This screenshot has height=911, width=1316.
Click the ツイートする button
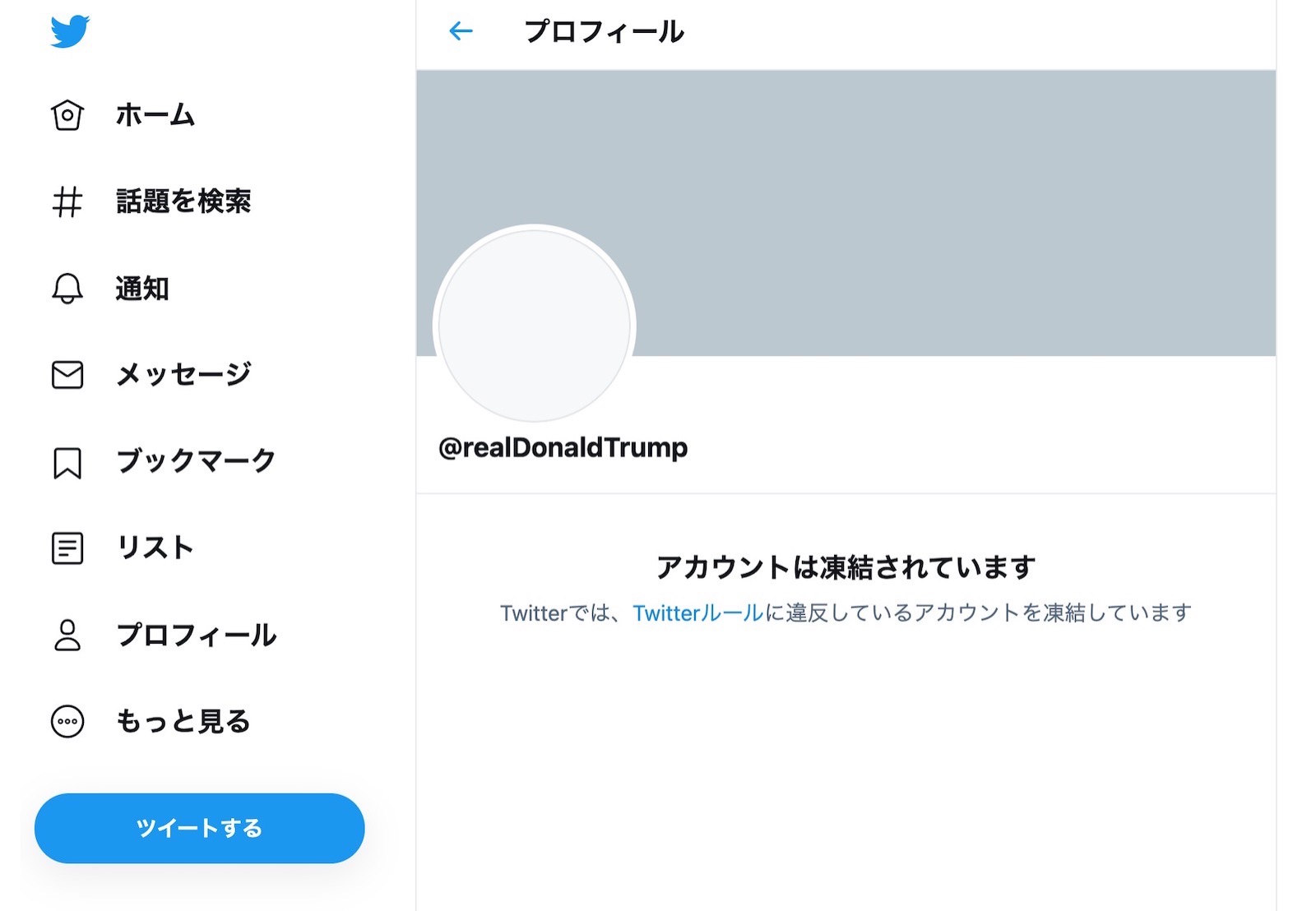tap(199, 829)
